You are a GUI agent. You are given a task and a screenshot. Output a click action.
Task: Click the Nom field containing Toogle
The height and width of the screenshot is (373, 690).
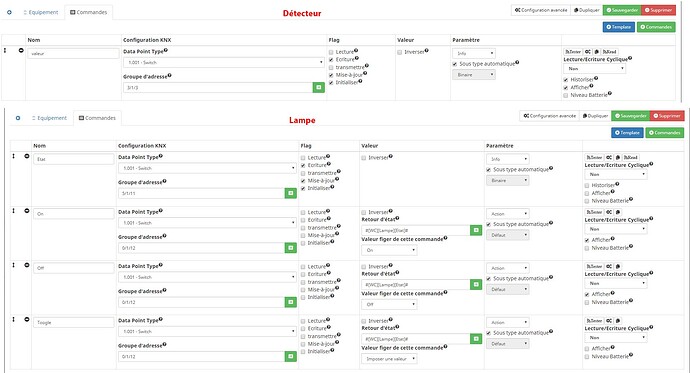point(73,322)
